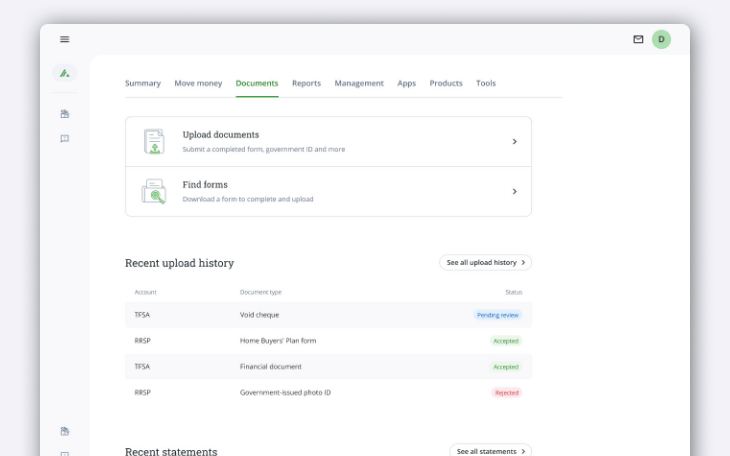730x456 pixels.
Task: Click the user avatar labeled D
Action: [x=661, y=39]
